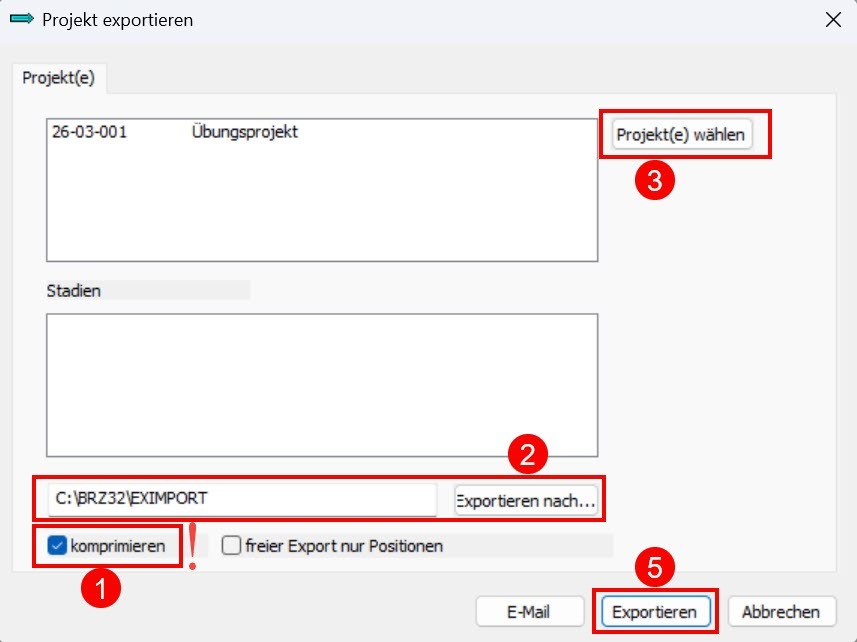Cancel using the Abbrechen button
Viewport: 857px width, 642px height.
781,611
